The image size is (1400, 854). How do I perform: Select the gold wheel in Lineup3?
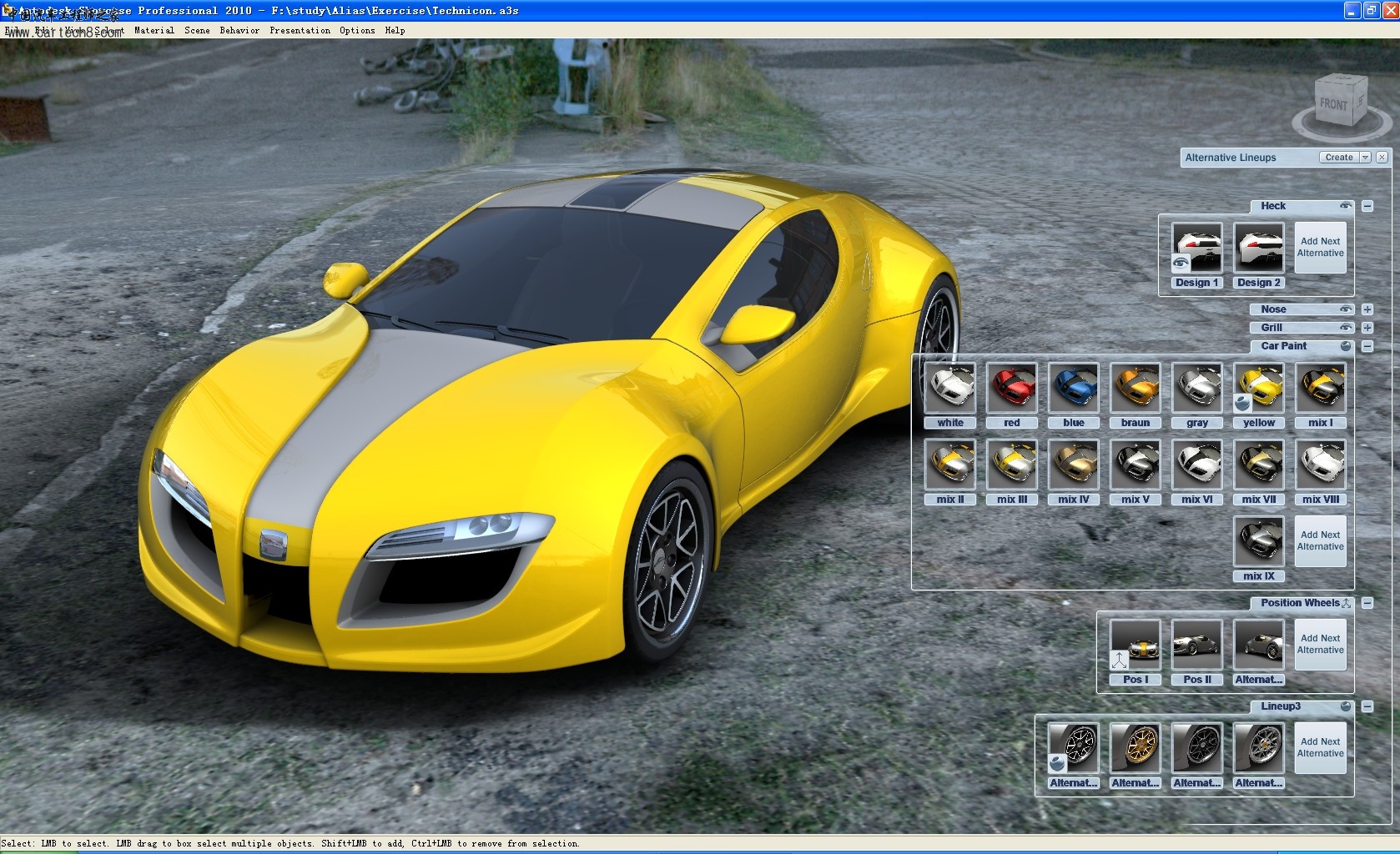click(x=1136, y=748)
